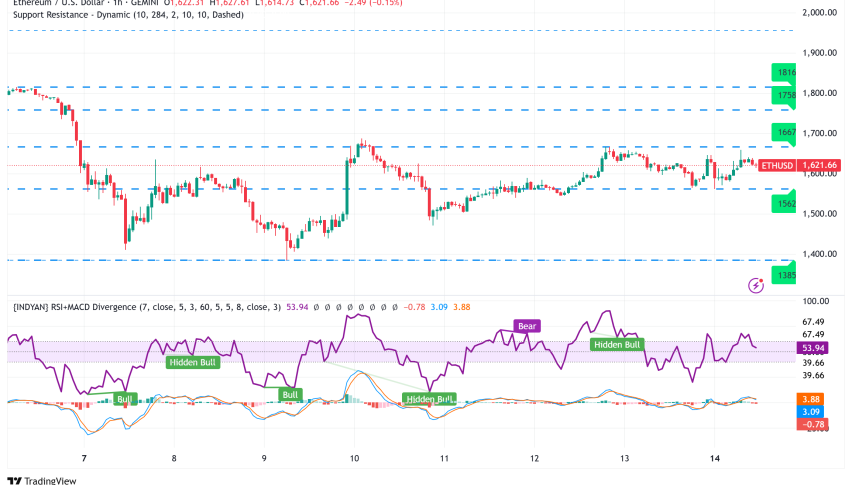This screenshot has width=852, height=485.
Task: Select the Hidden Bull label near day 8
Action: 192,362
